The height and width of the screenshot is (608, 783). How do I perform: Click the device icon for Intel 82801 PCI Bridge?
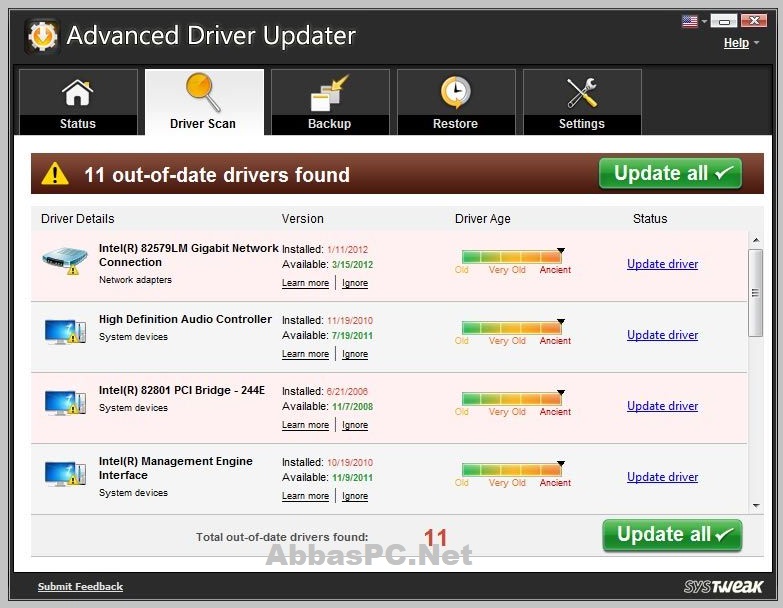pos(65,402)
